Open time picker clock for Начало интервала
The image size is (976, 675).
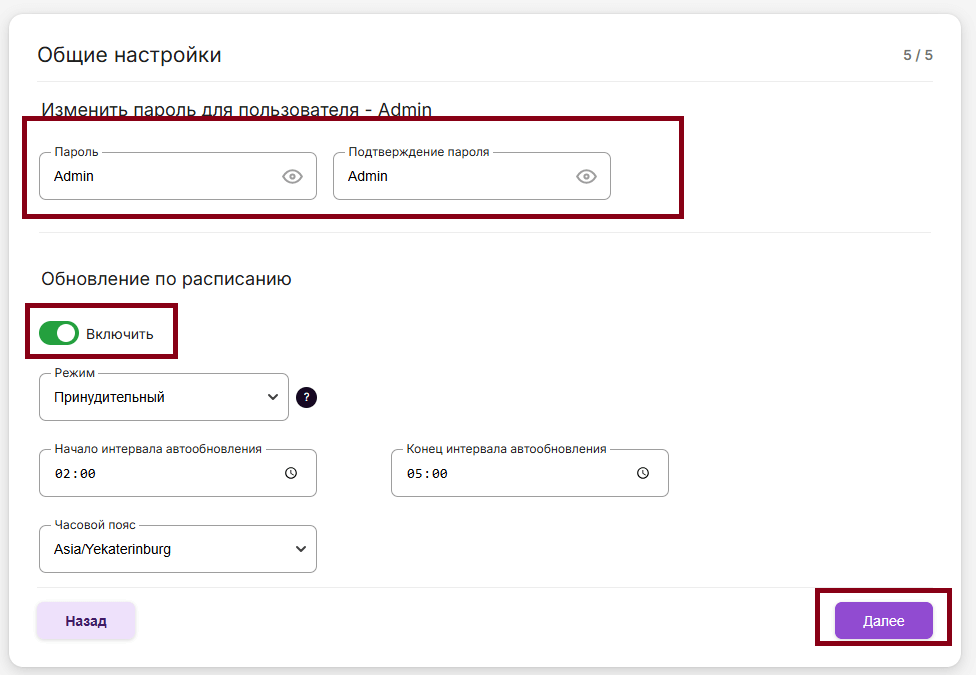click(291, 474)
